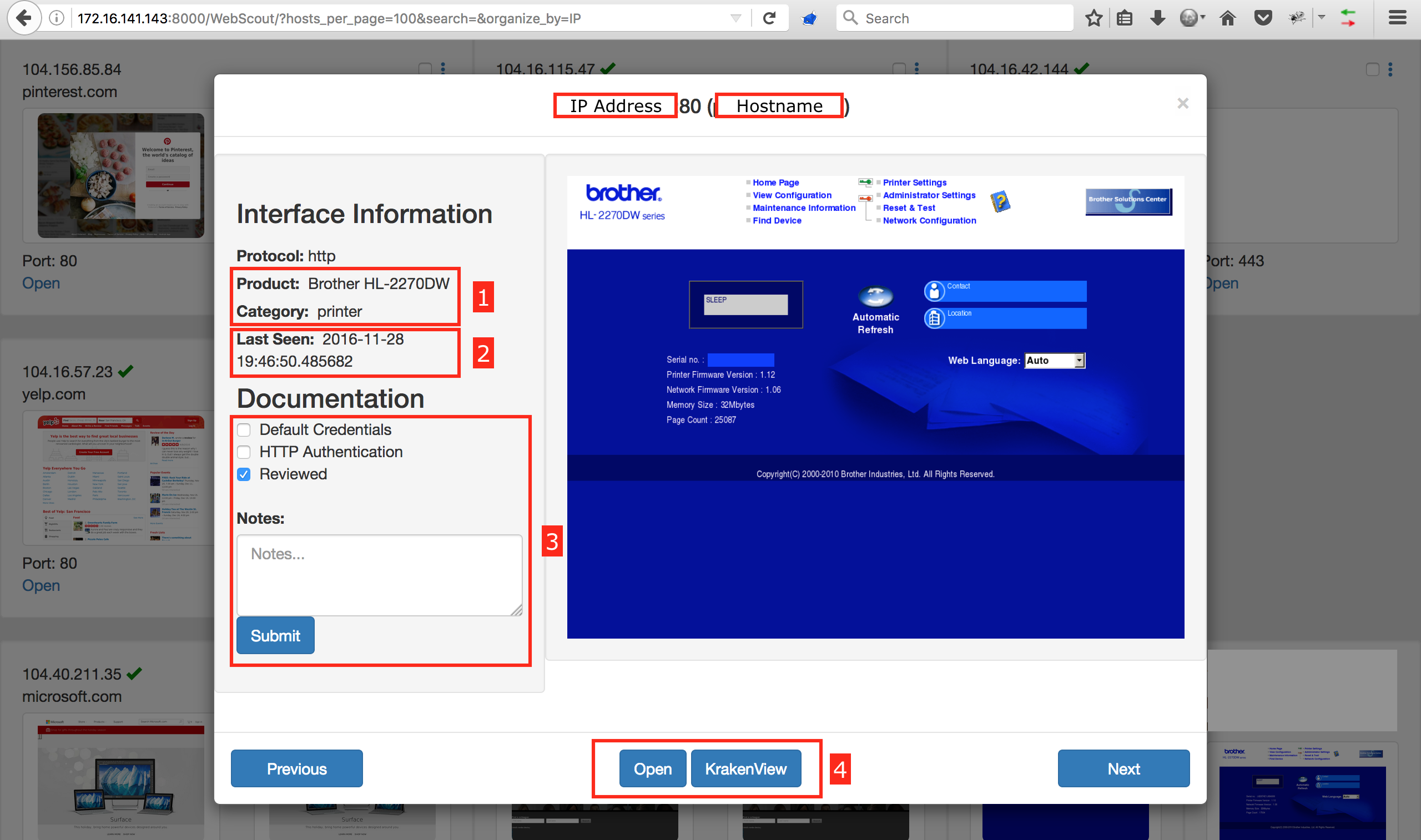
Task: Expand the URL bar history dropdown
Action: (x=735, y=18)
